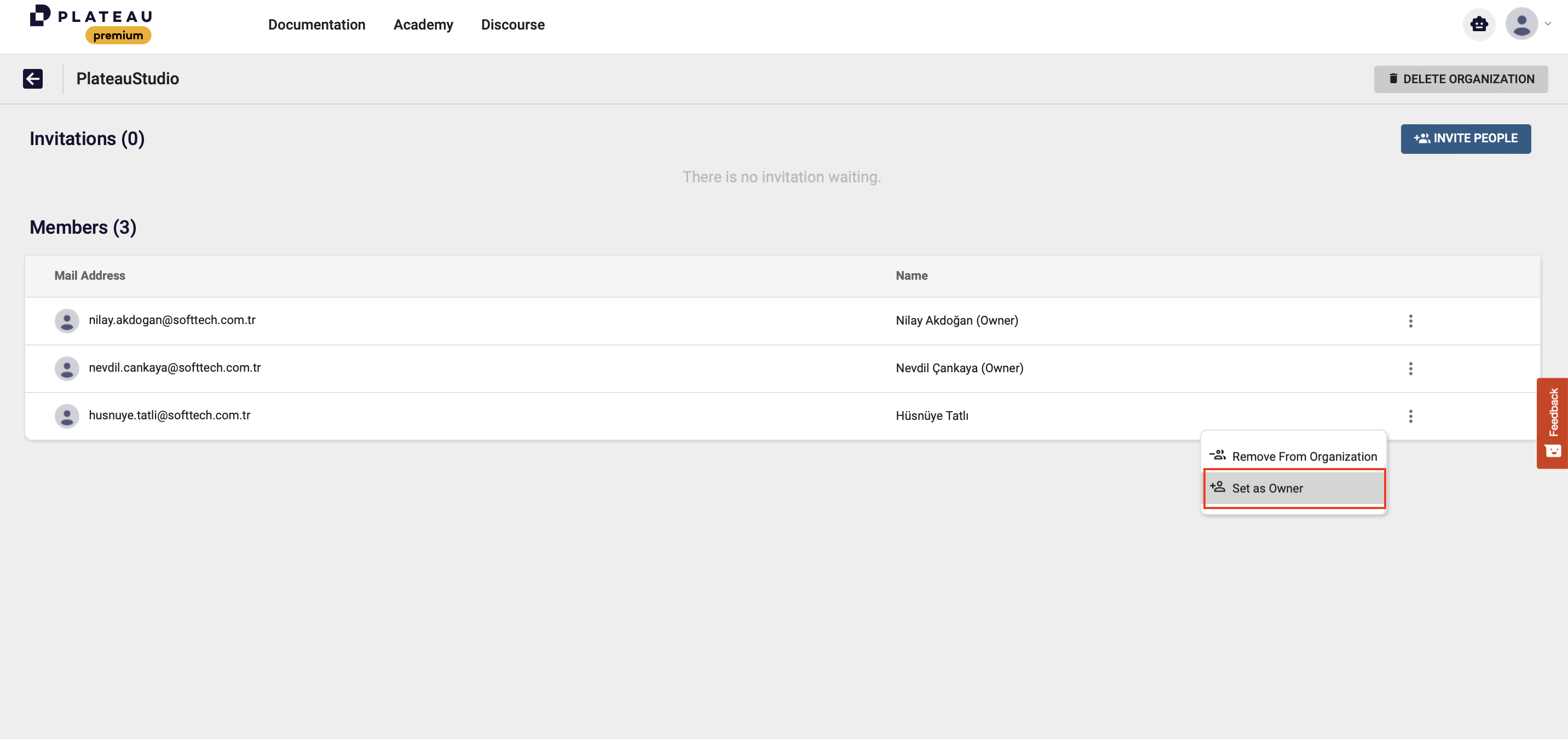The width and height of the screenshot is (1568, 739).
Task: Open three-dot menu for Hüsnüye Tatlı
Action: [x=1410, y=416]
